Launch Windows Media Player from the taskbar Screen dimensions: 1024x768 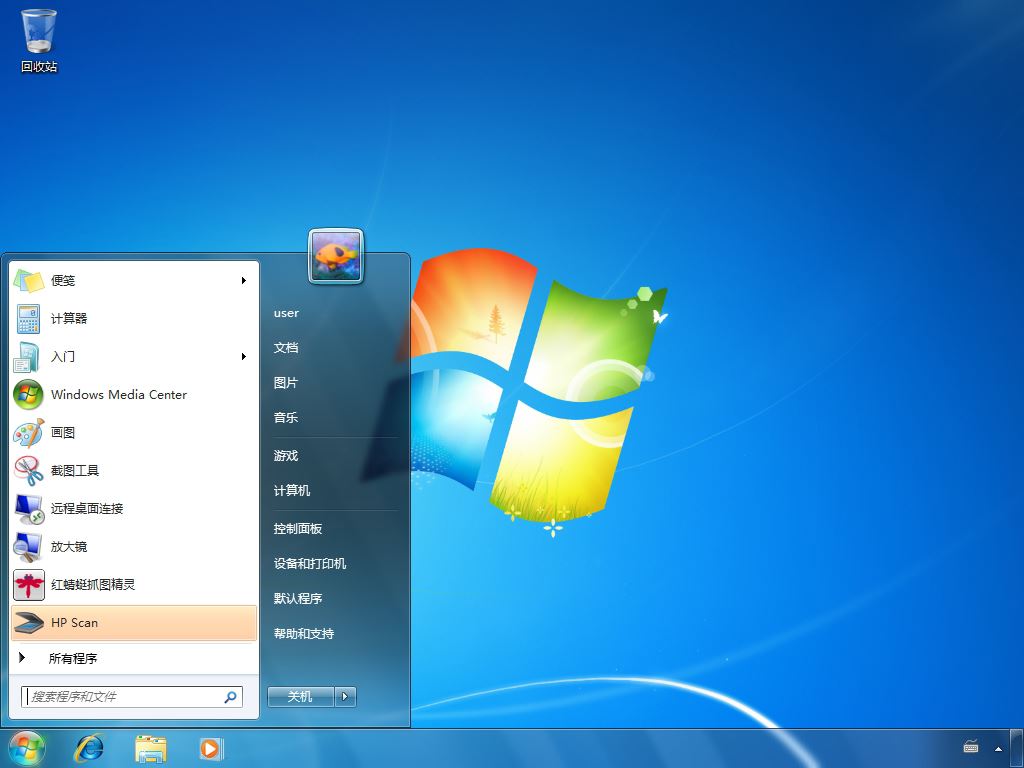[x=211, y=748]
